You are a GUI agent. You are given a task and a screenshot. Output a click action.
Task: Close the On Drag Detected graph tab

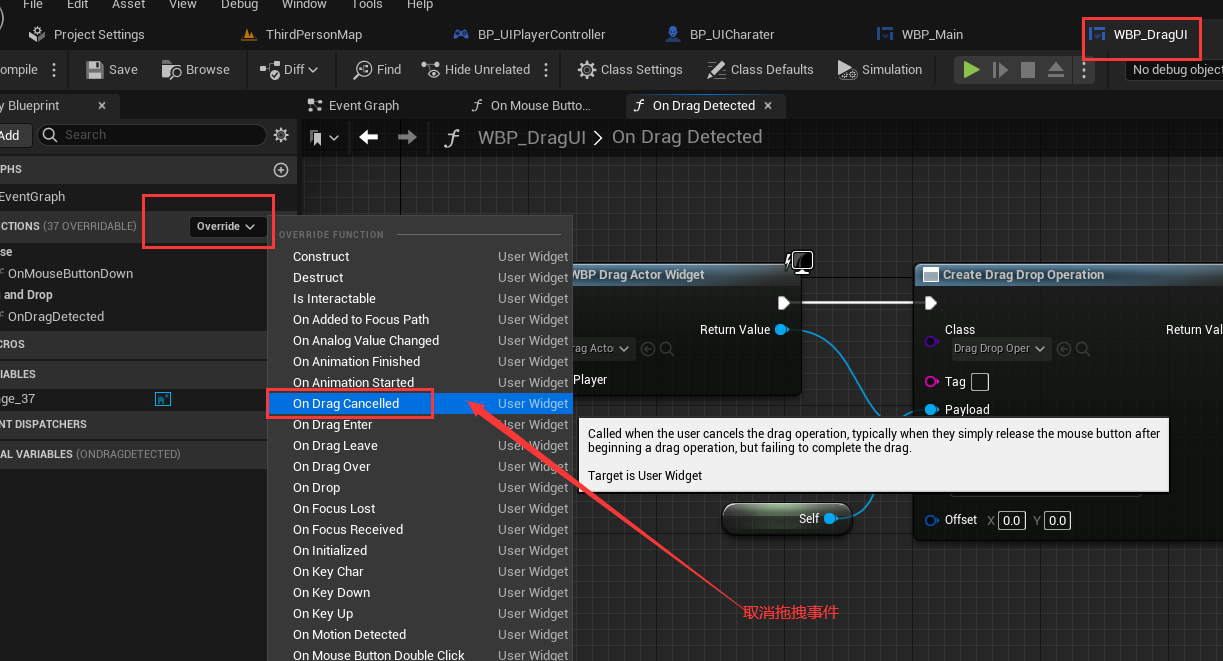pos(767,105)
